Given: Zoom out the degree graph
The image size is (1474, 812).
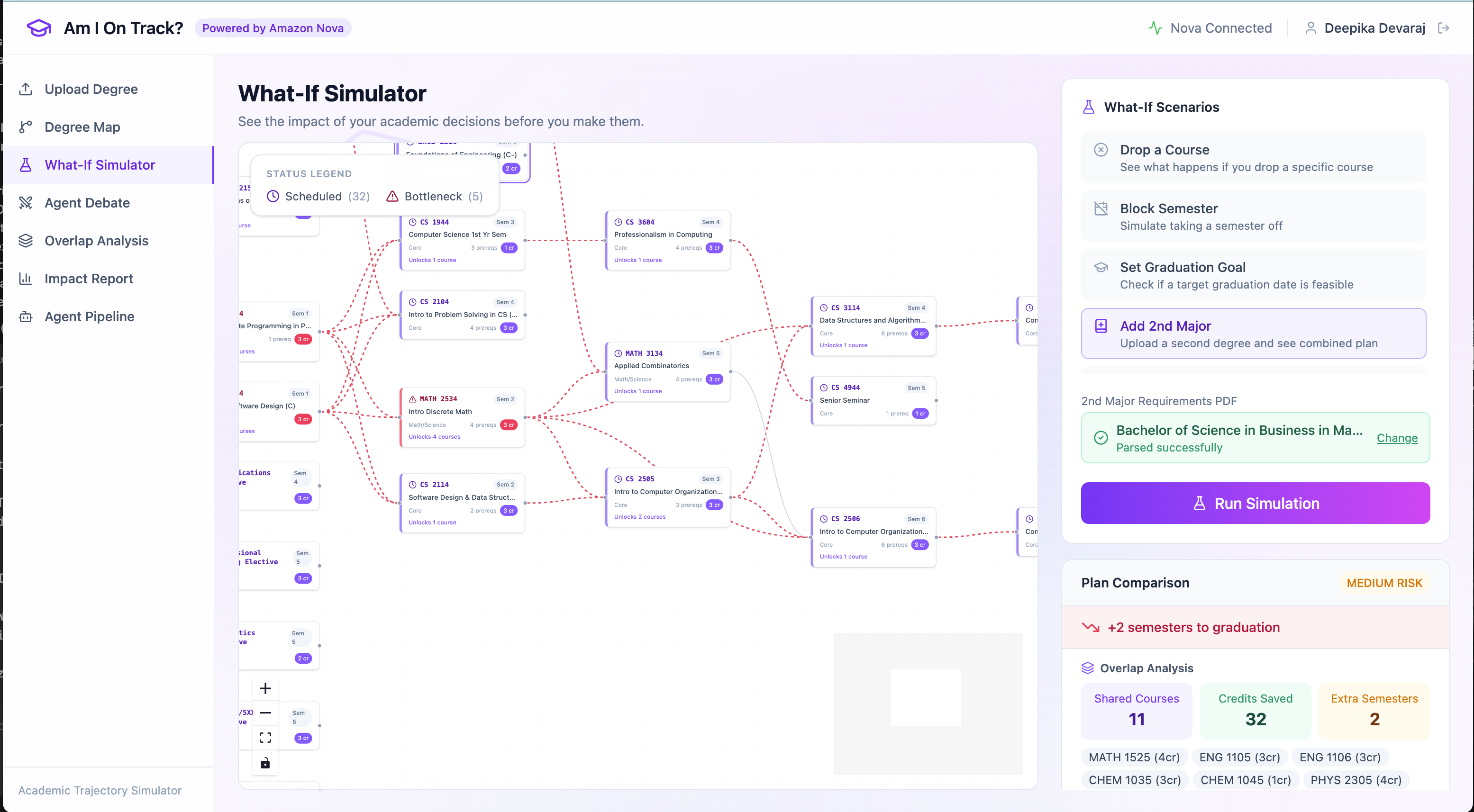Looking at the screenshot, I should pyautogui.click(x=265, y=713).
